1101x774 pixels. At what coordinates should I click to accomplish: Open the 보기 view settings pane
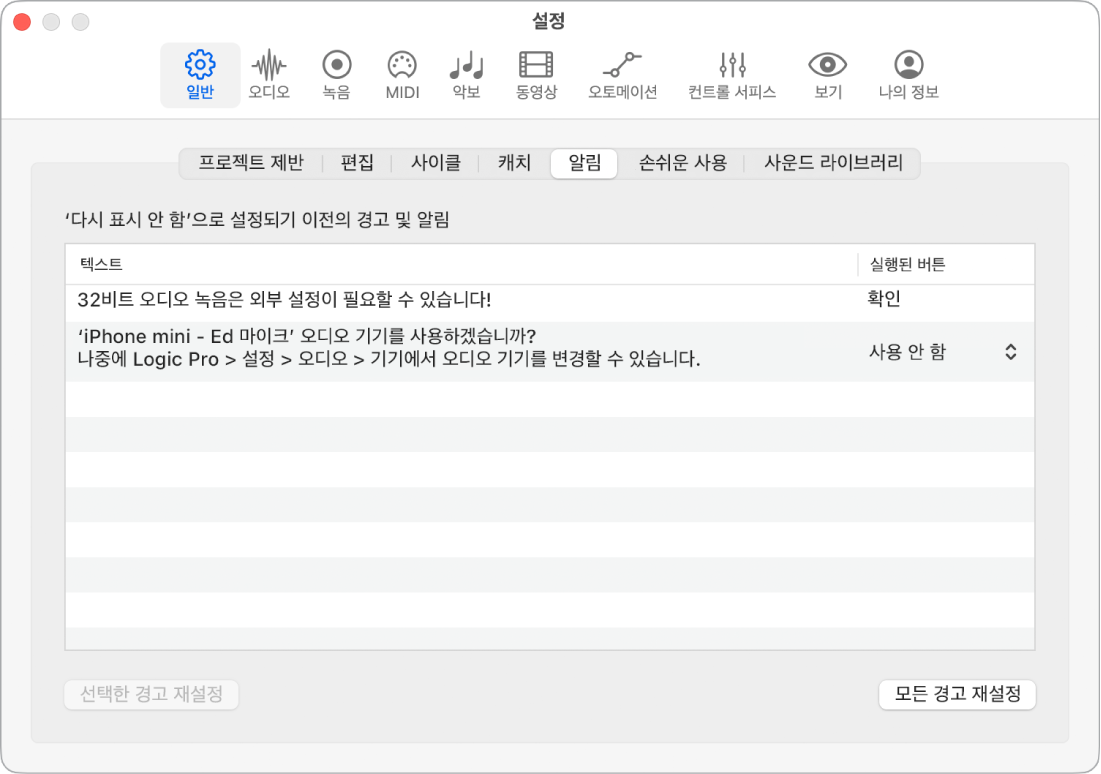coord(828,75)
